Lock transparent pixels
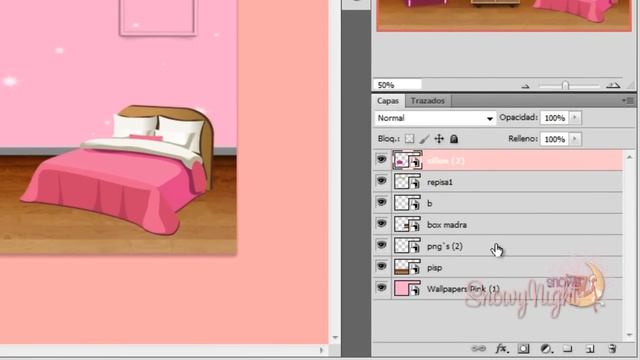The image size is (640, 360). pyautogui.click(x=409, y=139)
